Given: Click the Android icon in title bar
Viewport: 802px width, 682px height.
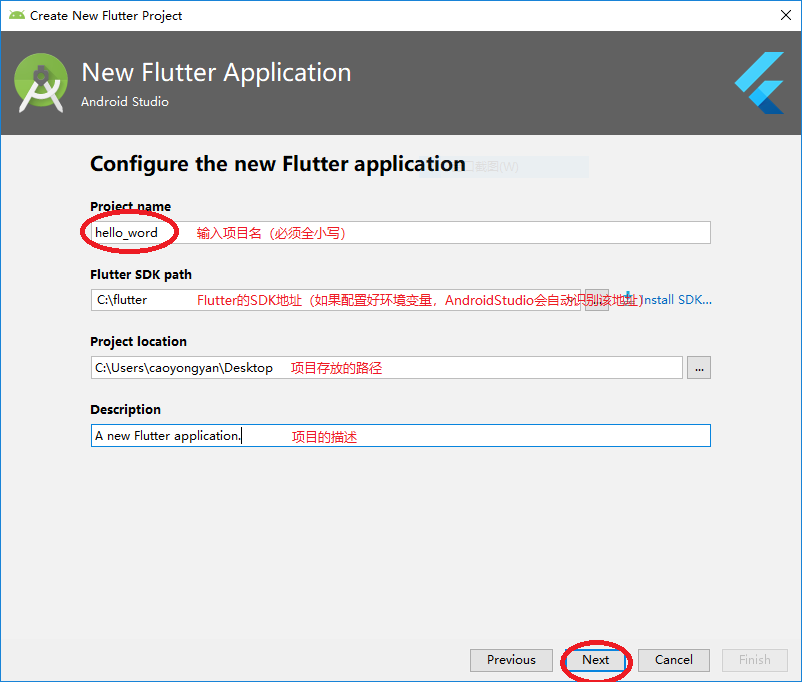Looking at the screenshot, I should [x=17, y=15].
